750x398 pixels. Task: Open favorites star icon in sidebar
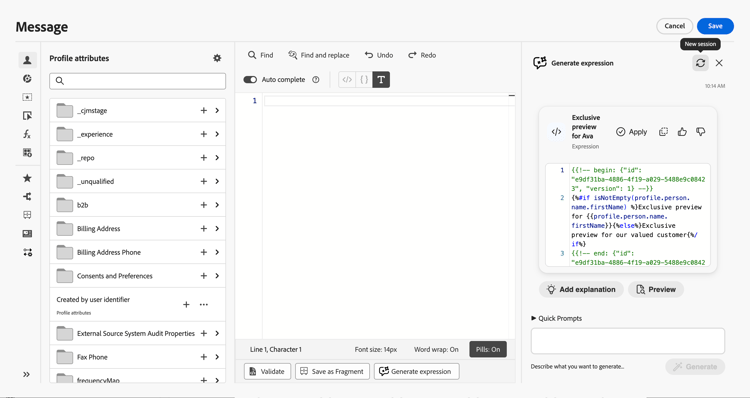point(27,178)
